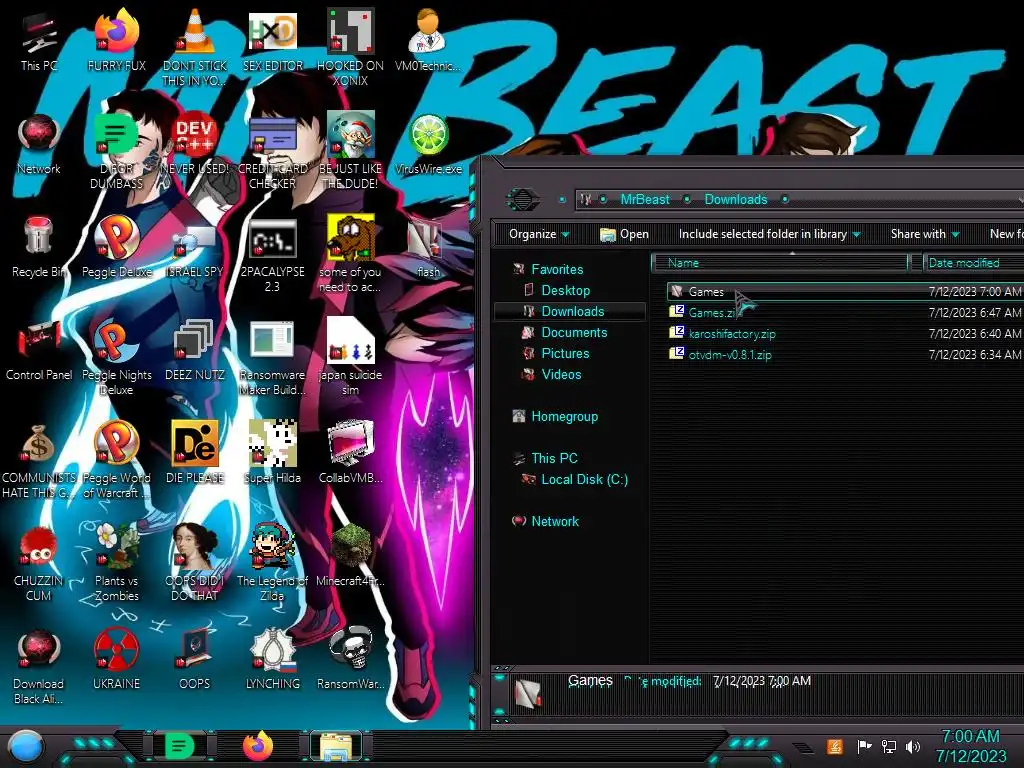1024x768 pixels.
Task: Click Downloads in the address bar path
Action: pos(735,199)
